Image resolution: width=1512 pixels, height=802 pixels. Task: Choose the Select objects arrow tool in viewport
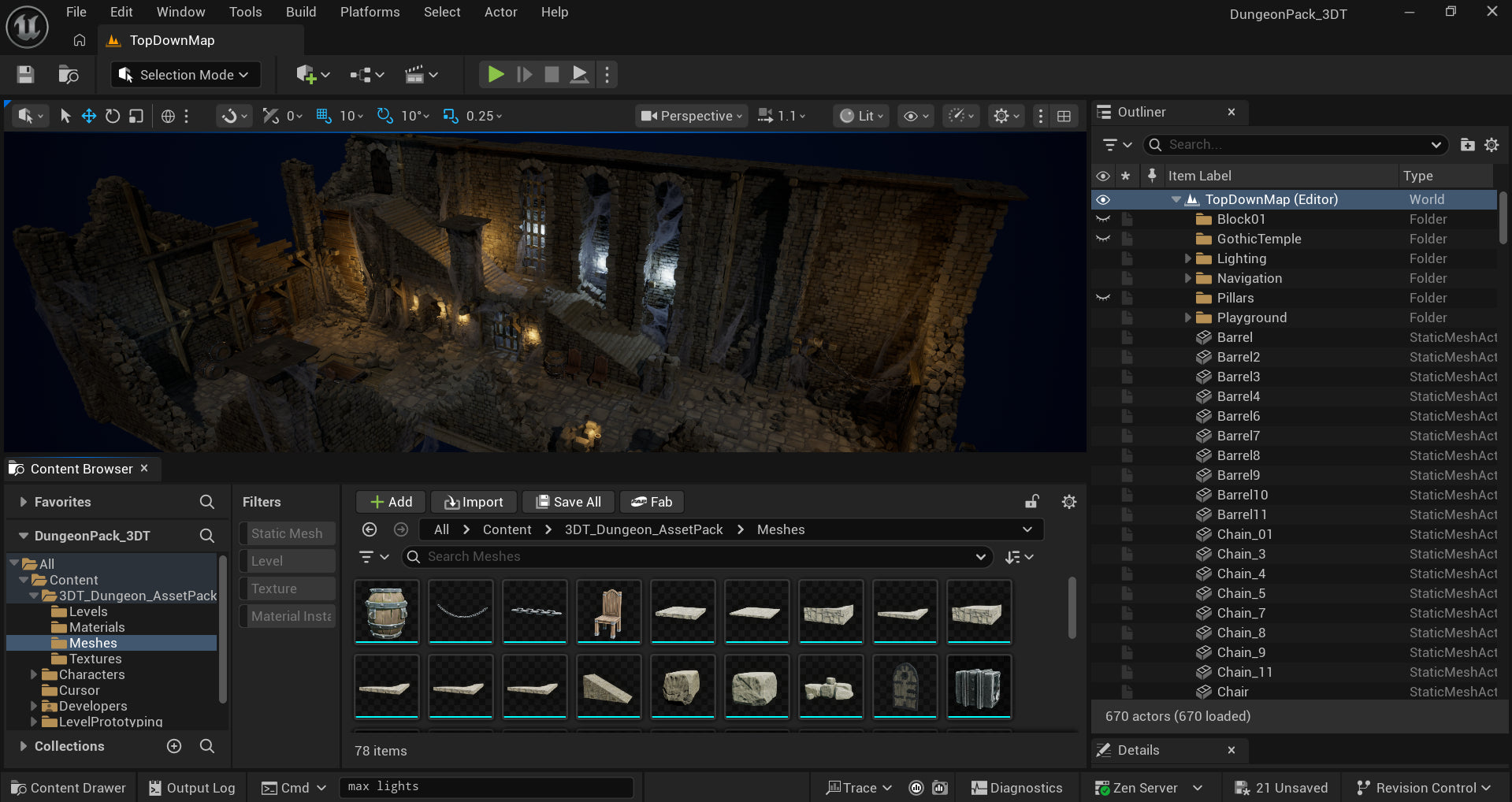(x=65, y=116)
